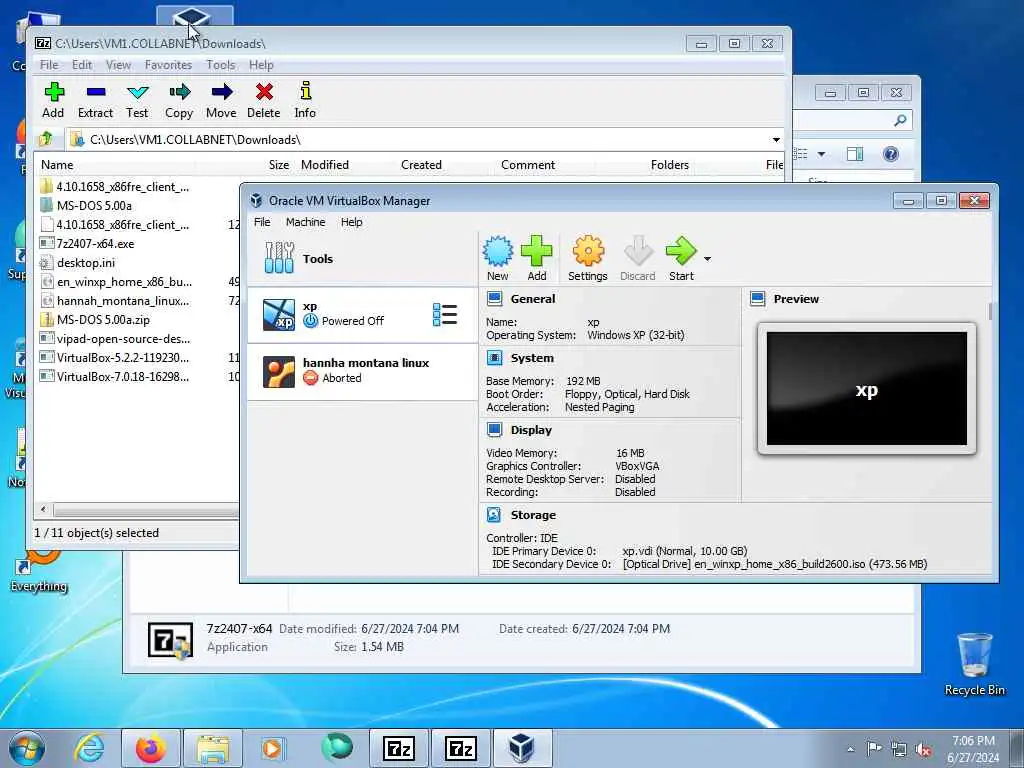Click the VirtualBox Discard icon

(x=638, y=259)
